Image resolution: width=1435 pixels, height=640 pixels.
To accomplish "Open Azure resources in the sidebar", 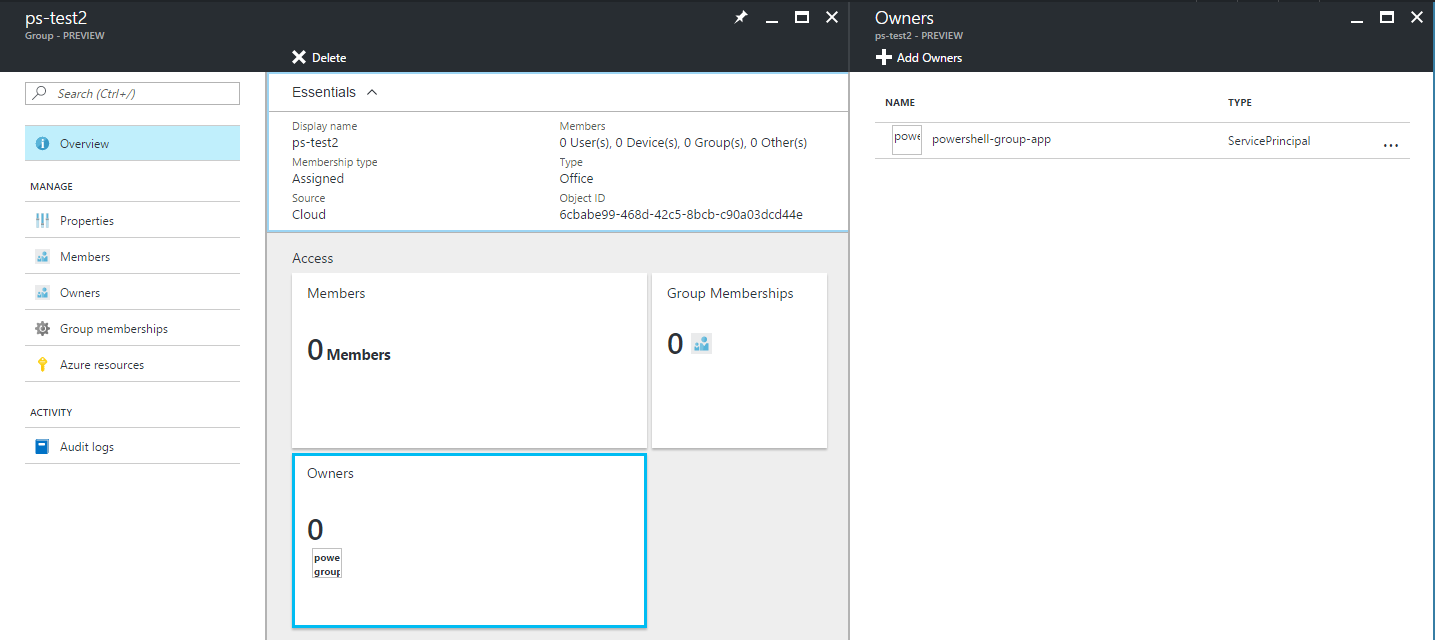I will pos(132,365).
